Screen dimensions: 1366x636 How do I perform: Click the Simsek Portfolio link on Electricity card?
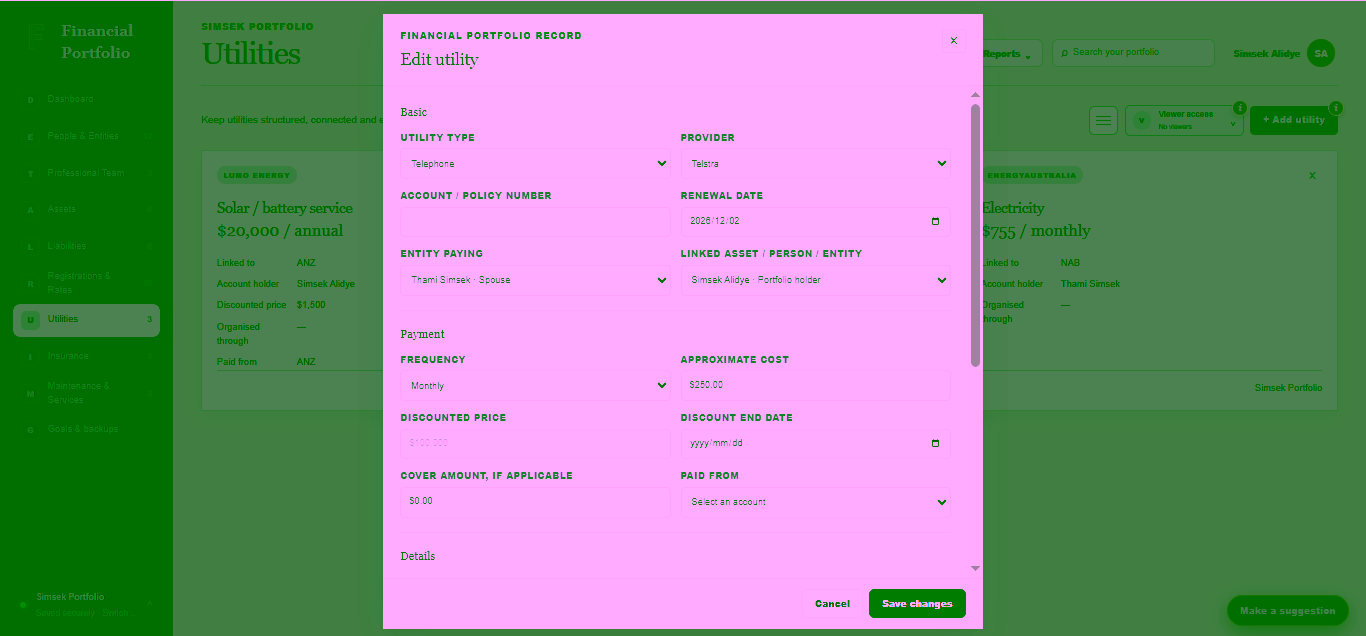[1288, 388]
